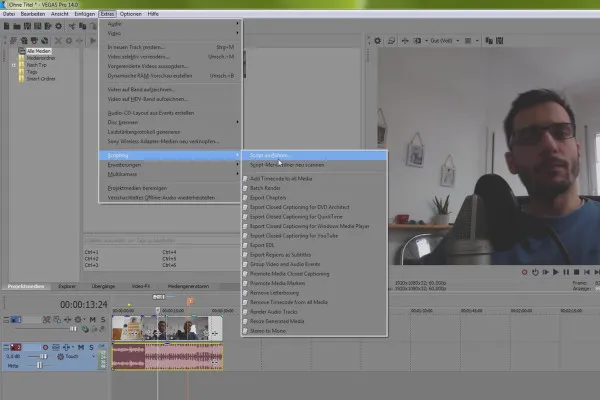600x400 pixels.
Task: Adjust video track level slider
Action: point(73,329)
